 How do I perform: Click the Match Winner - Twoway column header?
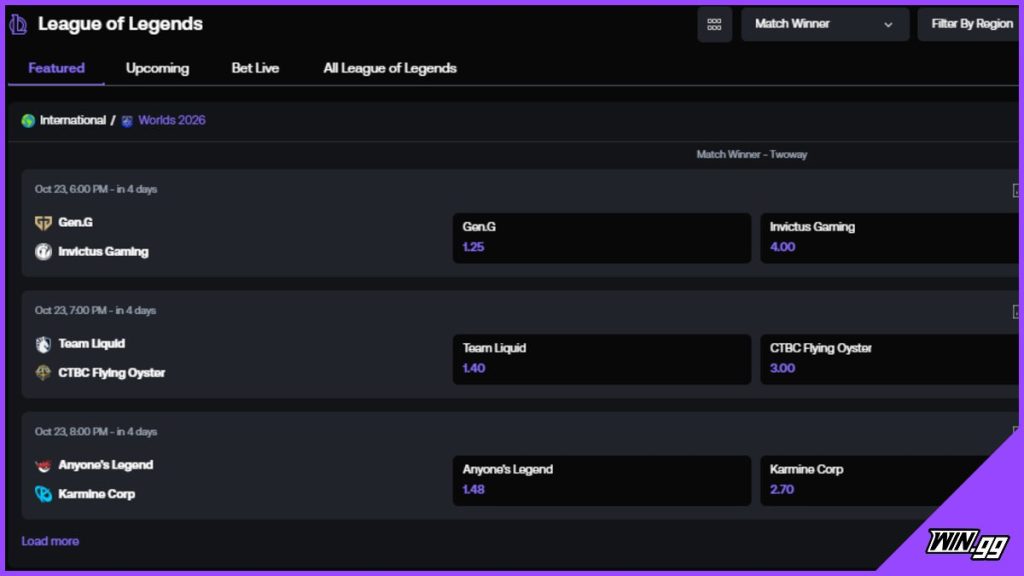tap(752, 155)
